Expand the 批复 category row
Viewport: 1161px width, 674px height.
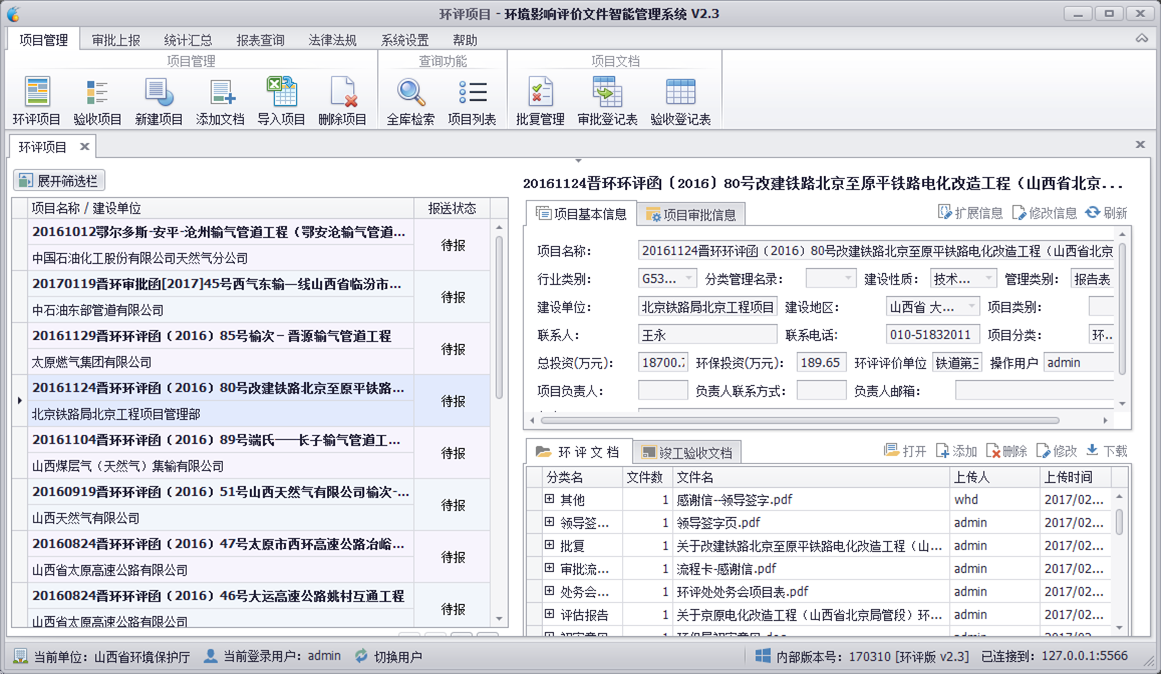[549, 546]
